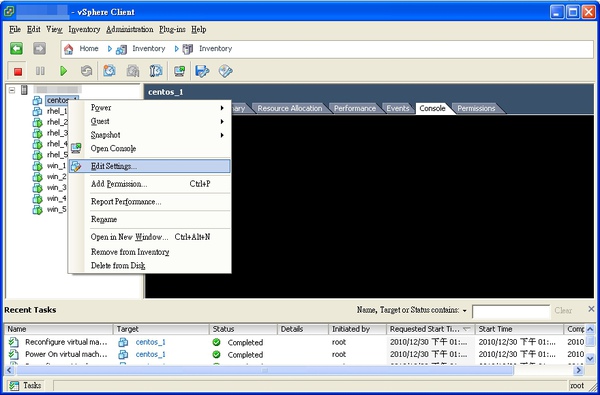Open the Administration menu
The image size is (600, 395).
pos(130,29)
